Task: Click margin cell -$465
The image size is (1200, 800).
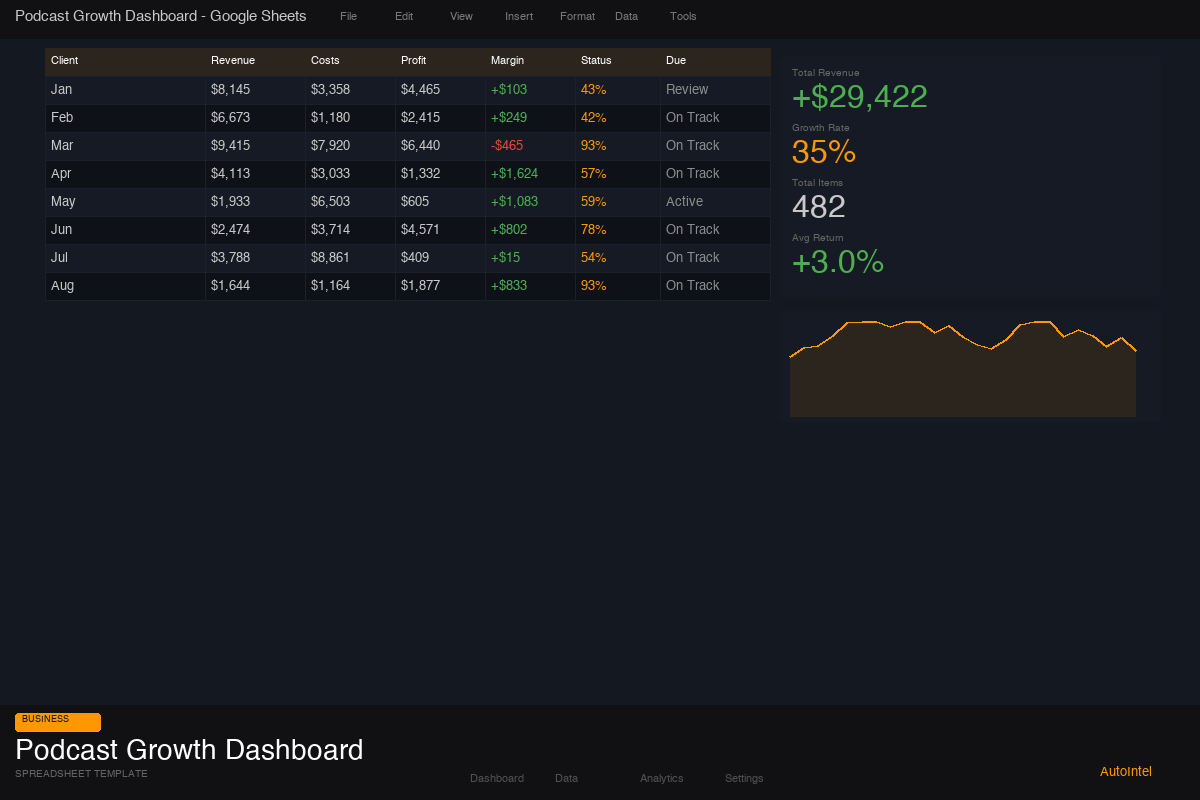Action: pyautogui.click(x=530, y=146)
